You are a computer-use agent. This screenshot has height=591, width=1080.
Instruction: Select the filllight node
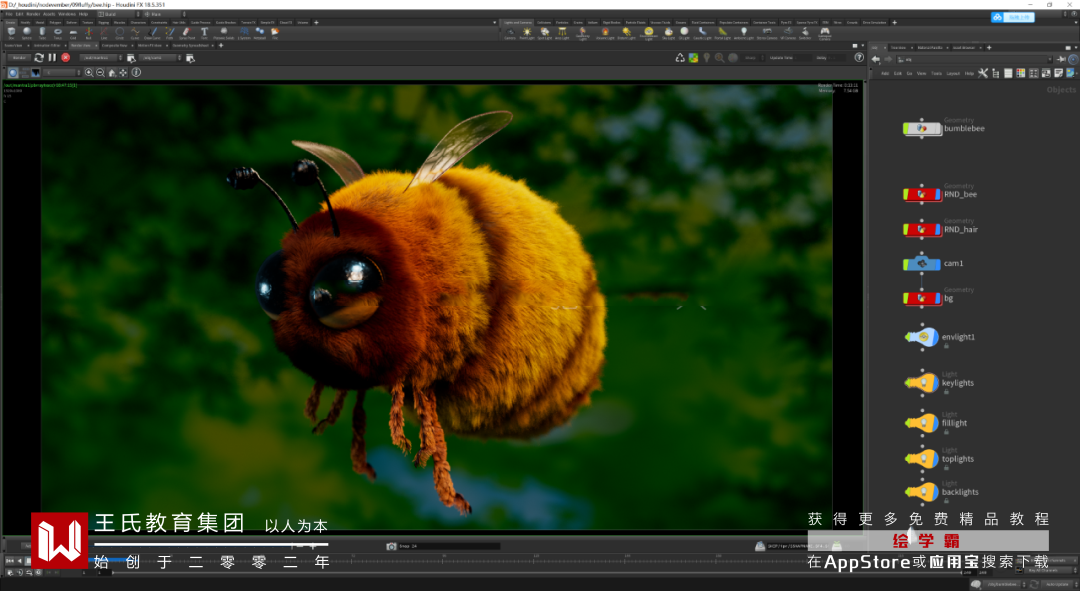[922, 422]
